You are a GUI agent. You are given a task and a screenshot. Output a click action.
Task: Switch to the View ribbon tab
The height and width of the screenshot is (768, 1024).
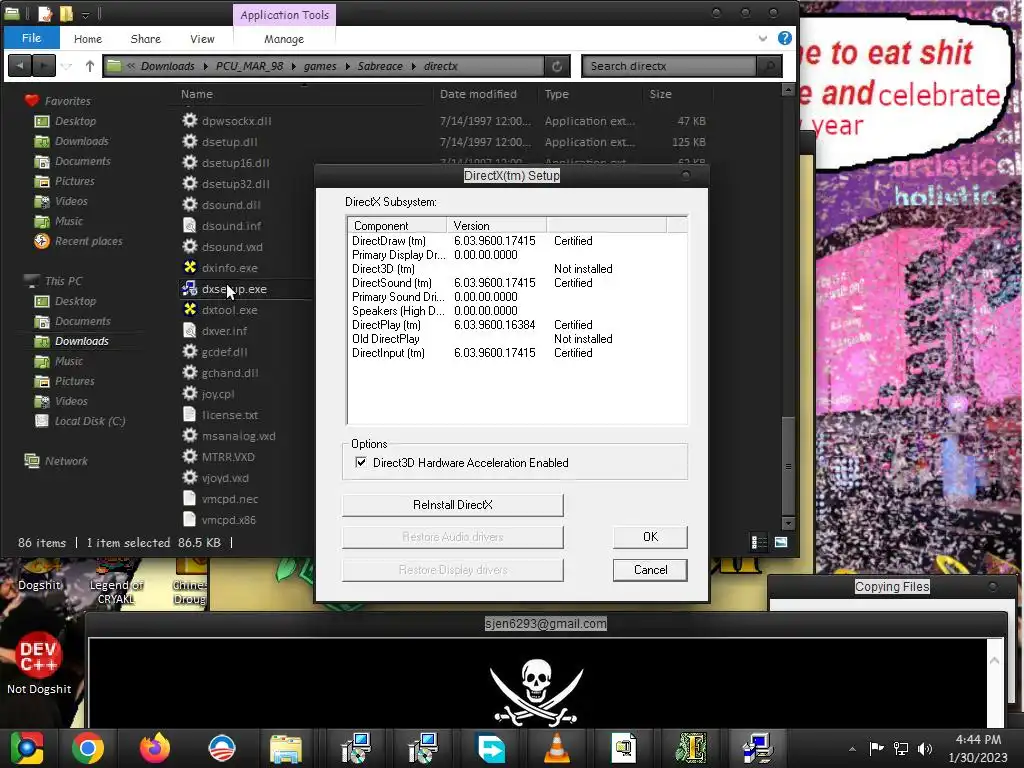202,39
